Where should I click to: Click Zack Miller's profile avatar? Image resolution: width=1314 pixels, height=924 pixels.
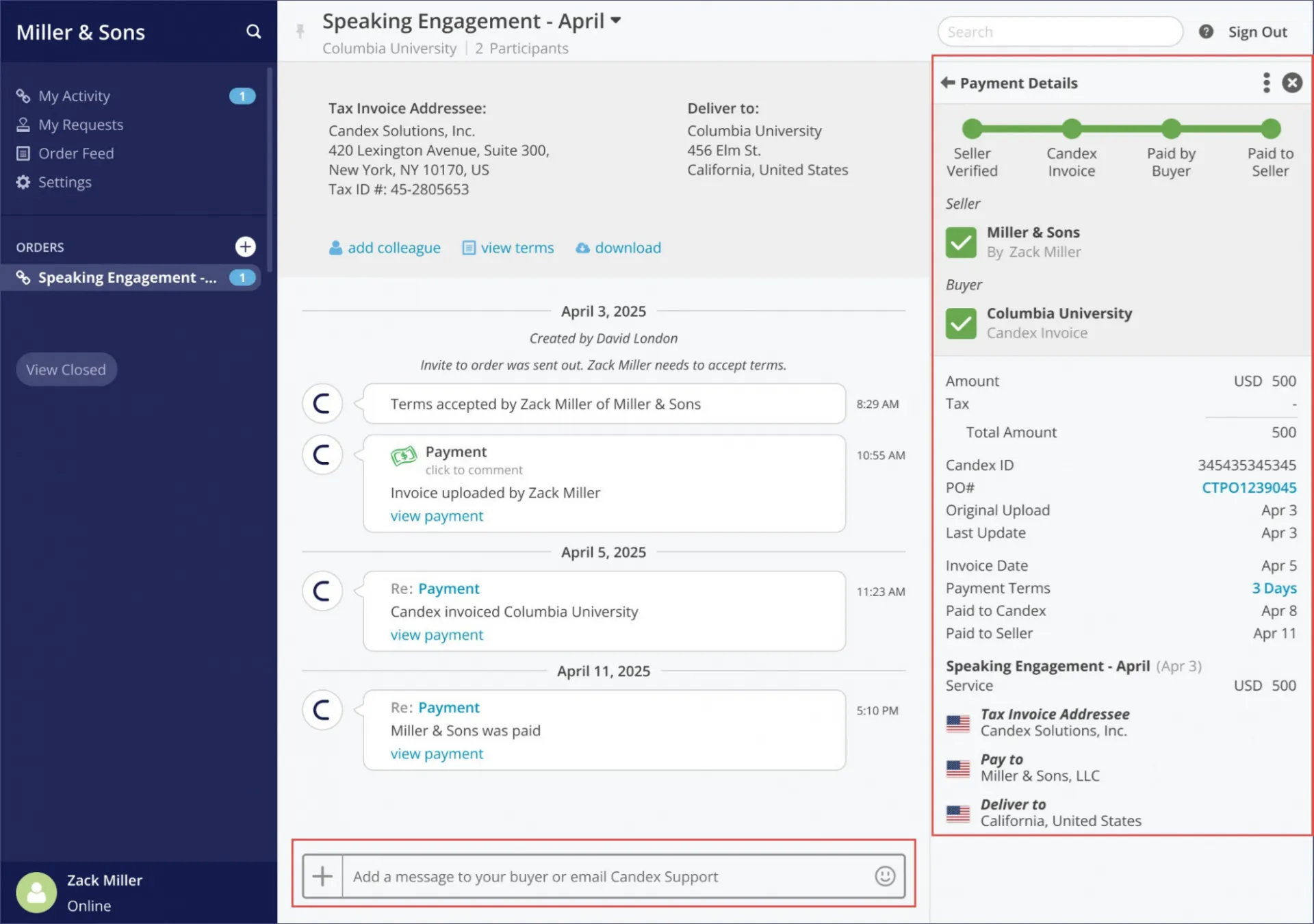[36, 892]
